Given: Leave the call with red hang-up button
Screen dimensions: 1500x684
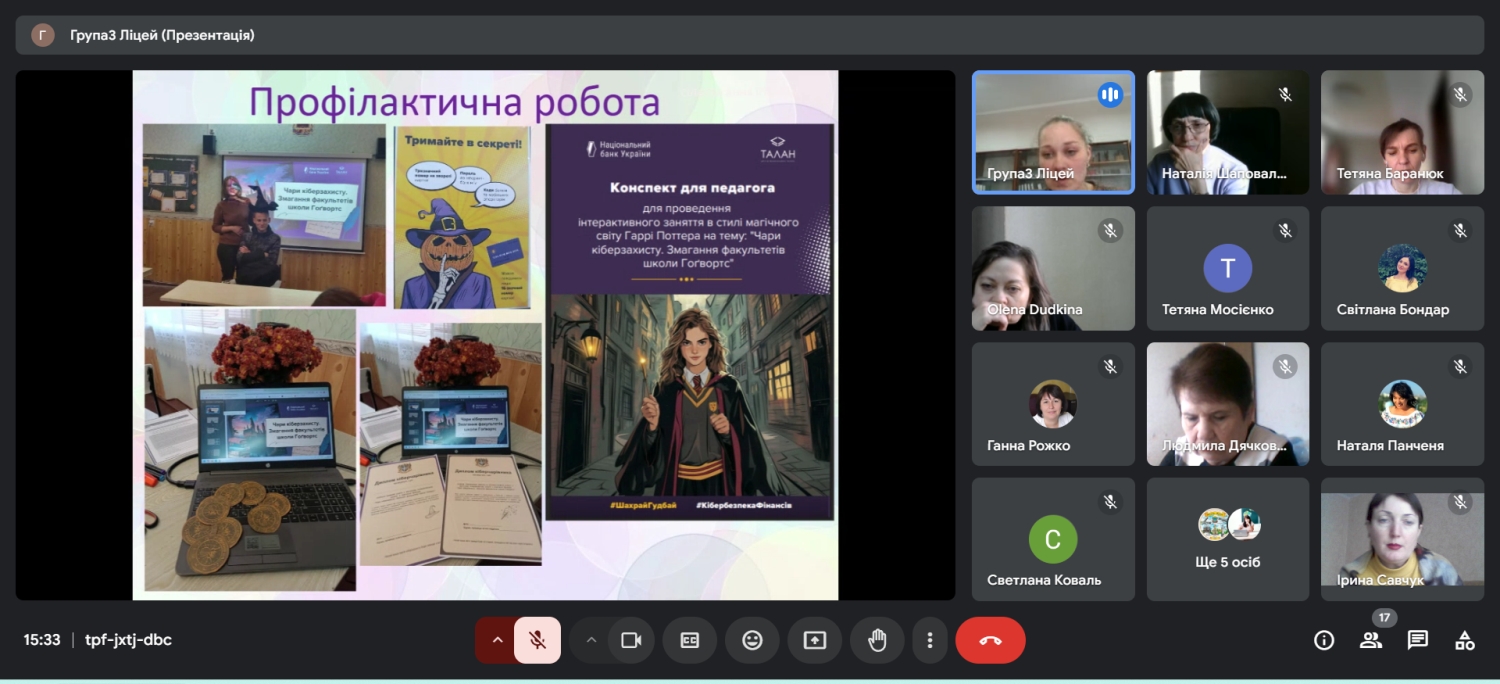Looking at the screenshot, I should (990, 640).
